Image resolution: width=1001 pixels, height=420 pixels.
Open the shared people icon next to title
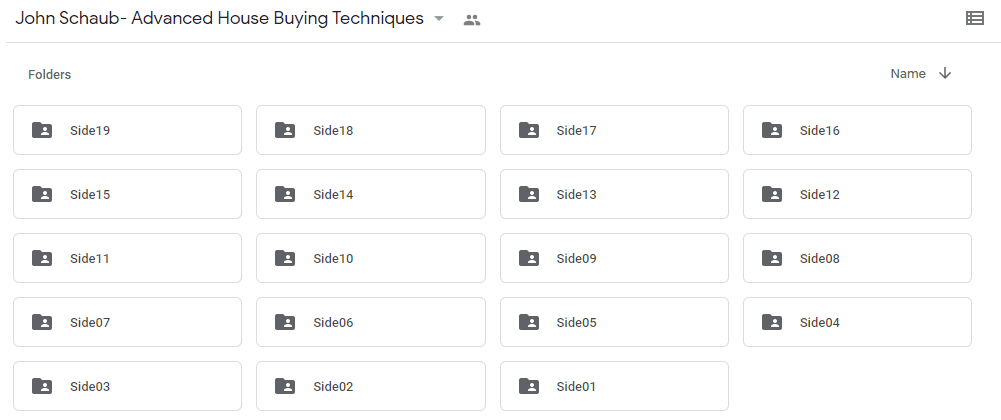click(472, 20)
